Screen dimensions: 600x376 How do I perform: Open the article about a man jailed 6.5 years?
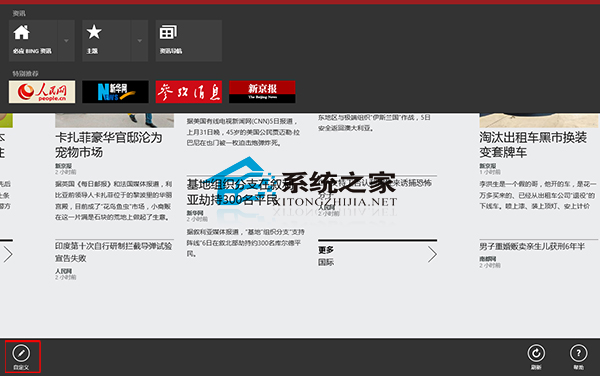point(532,246)
